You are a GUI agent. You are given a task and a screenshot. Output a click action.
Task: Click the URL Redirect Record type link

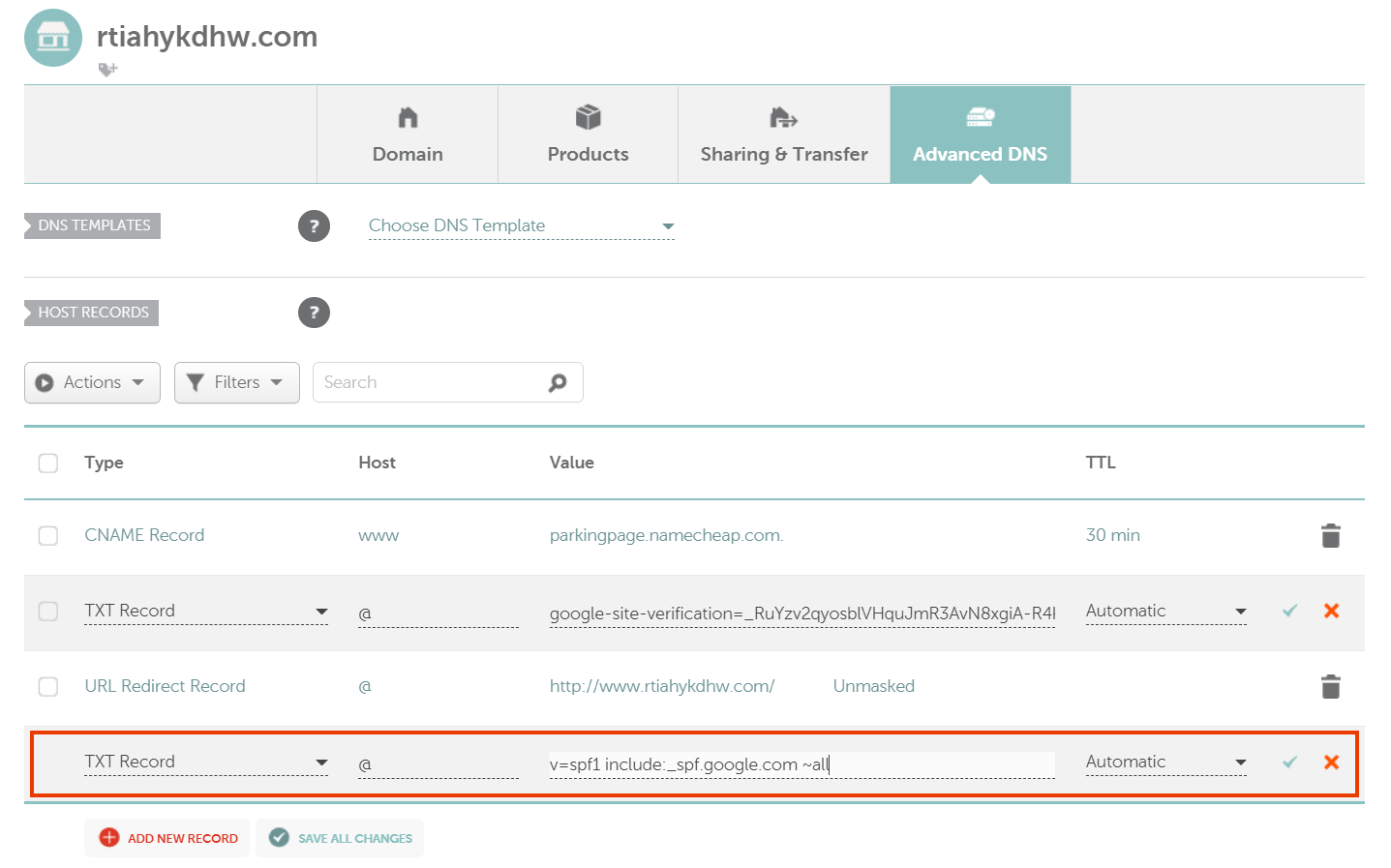pos(165,686)
